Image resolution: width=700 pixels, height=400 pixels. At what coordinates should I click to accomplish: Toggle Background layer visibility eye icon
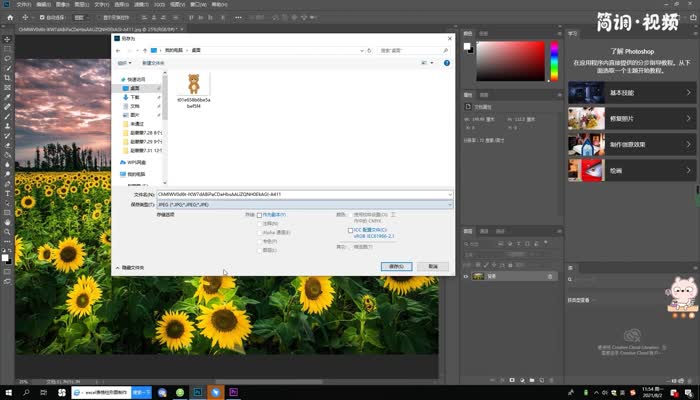point(467,276)
